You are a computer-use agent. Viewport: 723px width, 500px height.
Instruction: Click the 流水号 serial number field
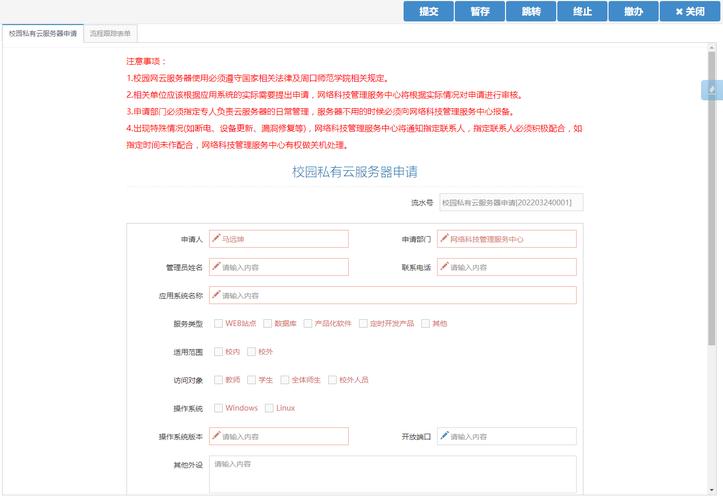(511, 202)
